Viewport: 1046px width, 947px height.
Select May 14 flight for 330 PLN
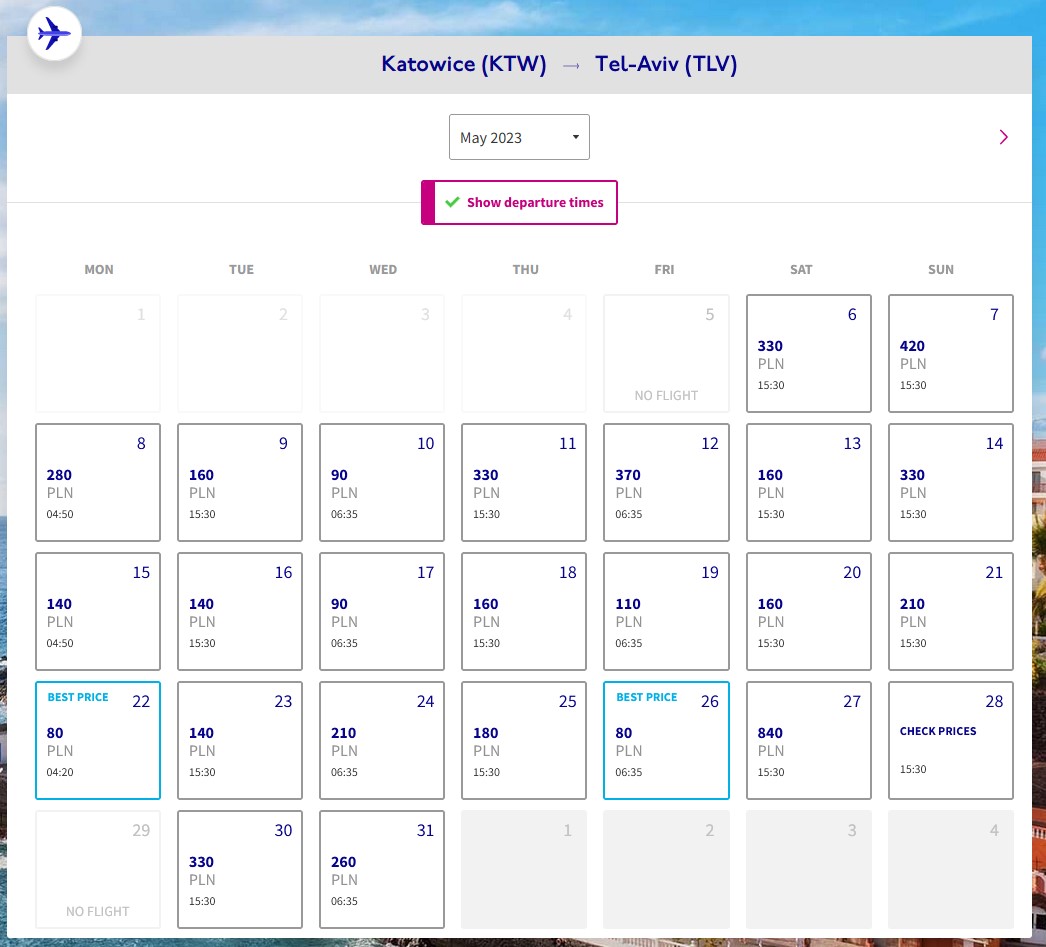point(951,482)
